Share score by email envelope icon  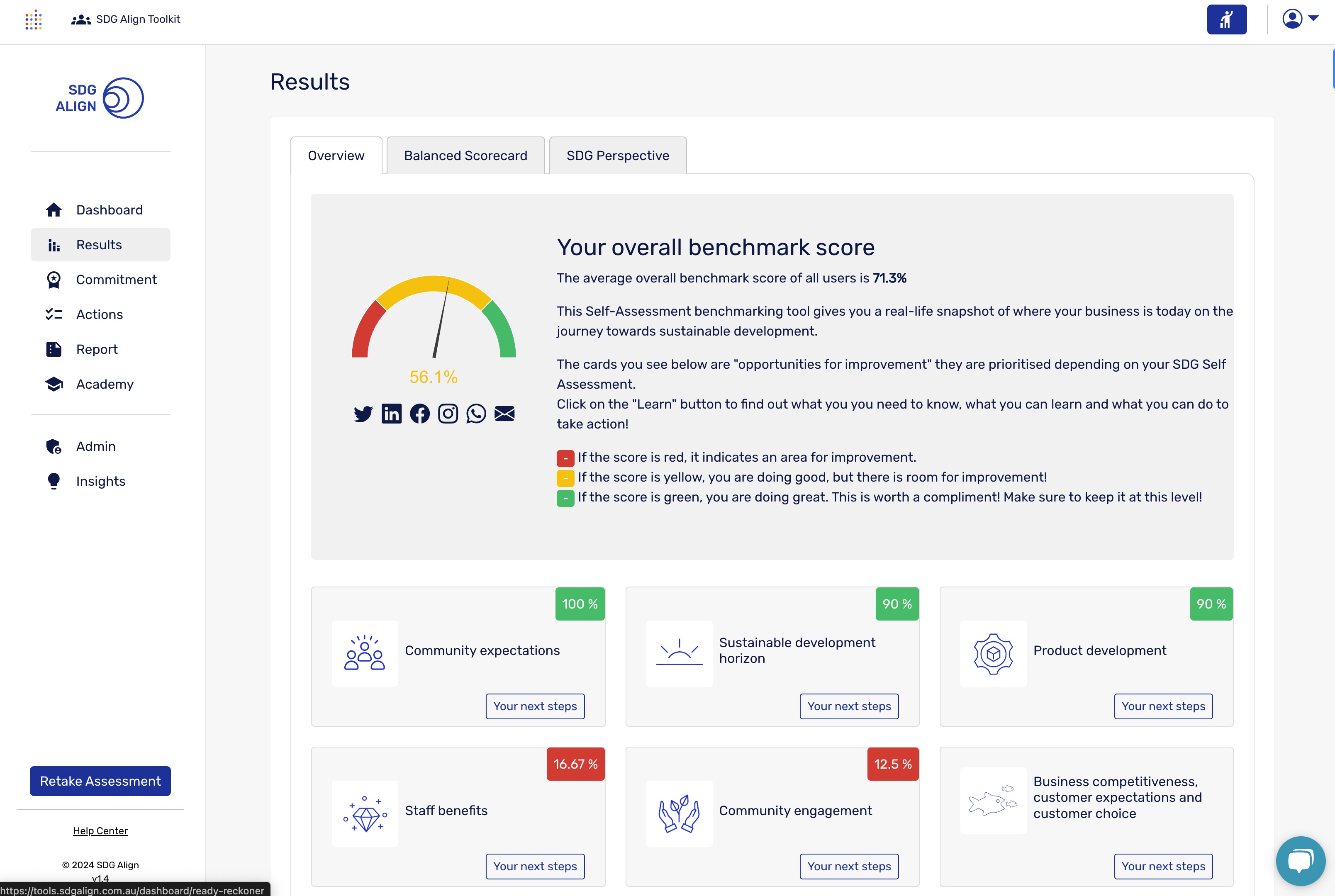click(x=504, y=414)
